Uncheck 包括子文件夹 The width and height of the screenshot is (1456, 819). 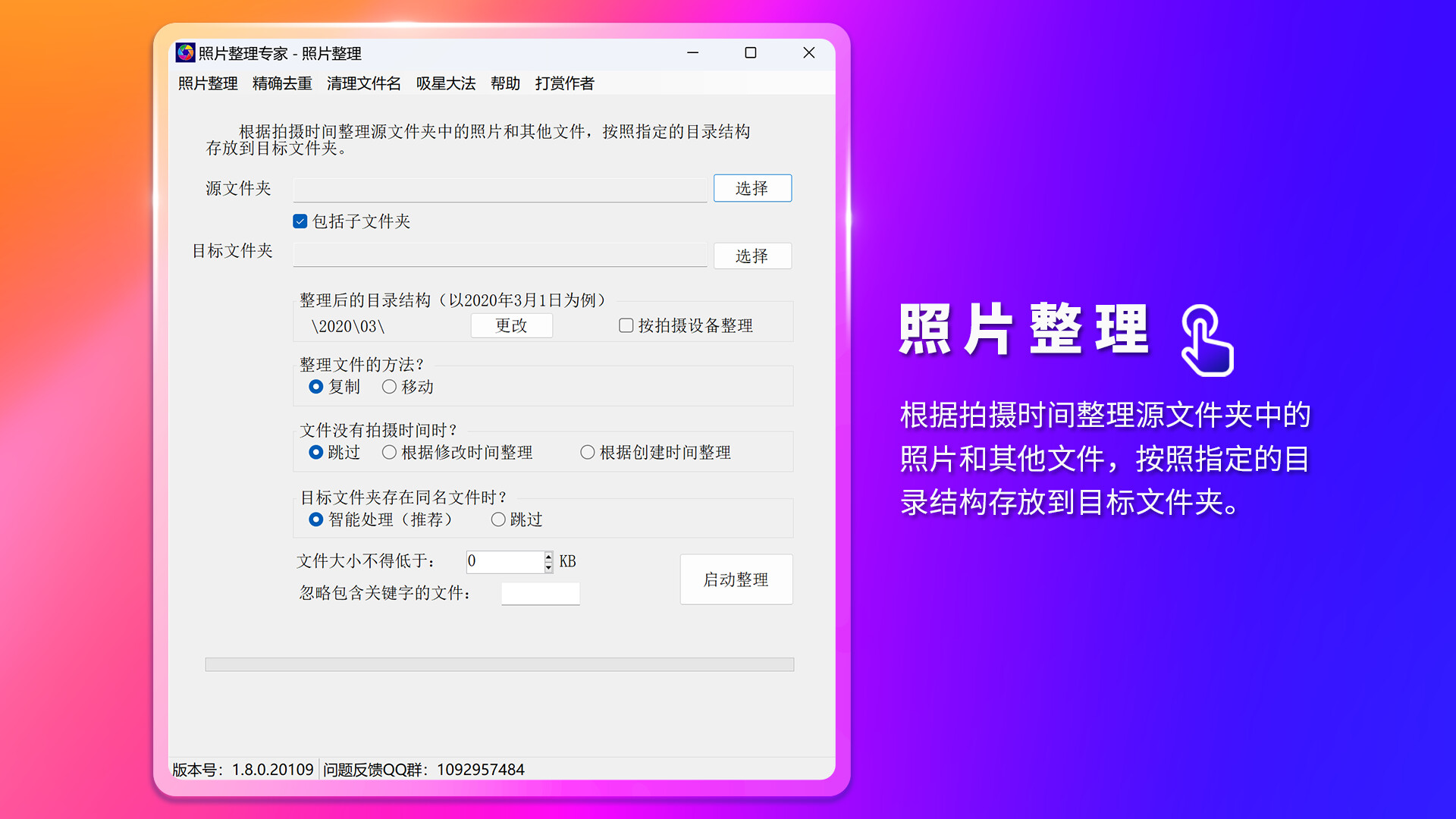299,221
